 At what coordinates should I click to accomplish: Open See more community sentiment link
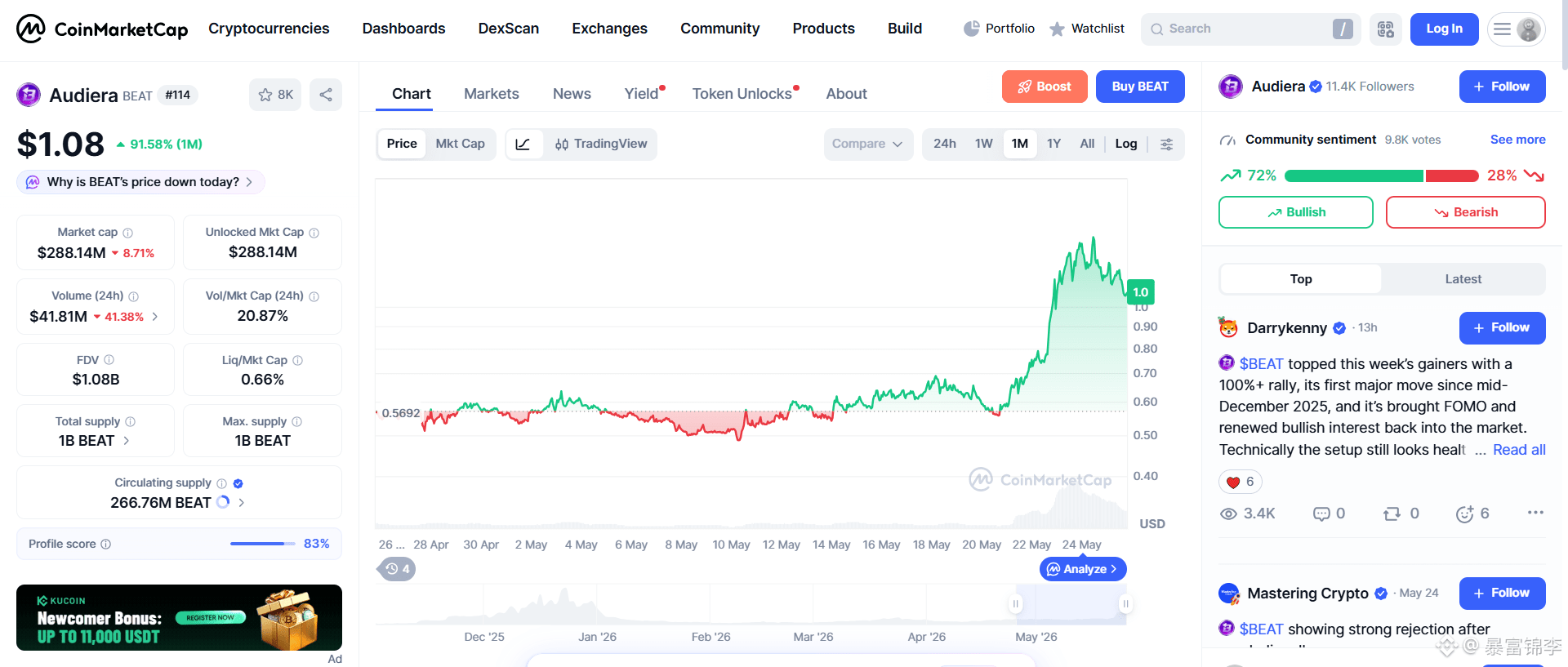coord(1518,140)
